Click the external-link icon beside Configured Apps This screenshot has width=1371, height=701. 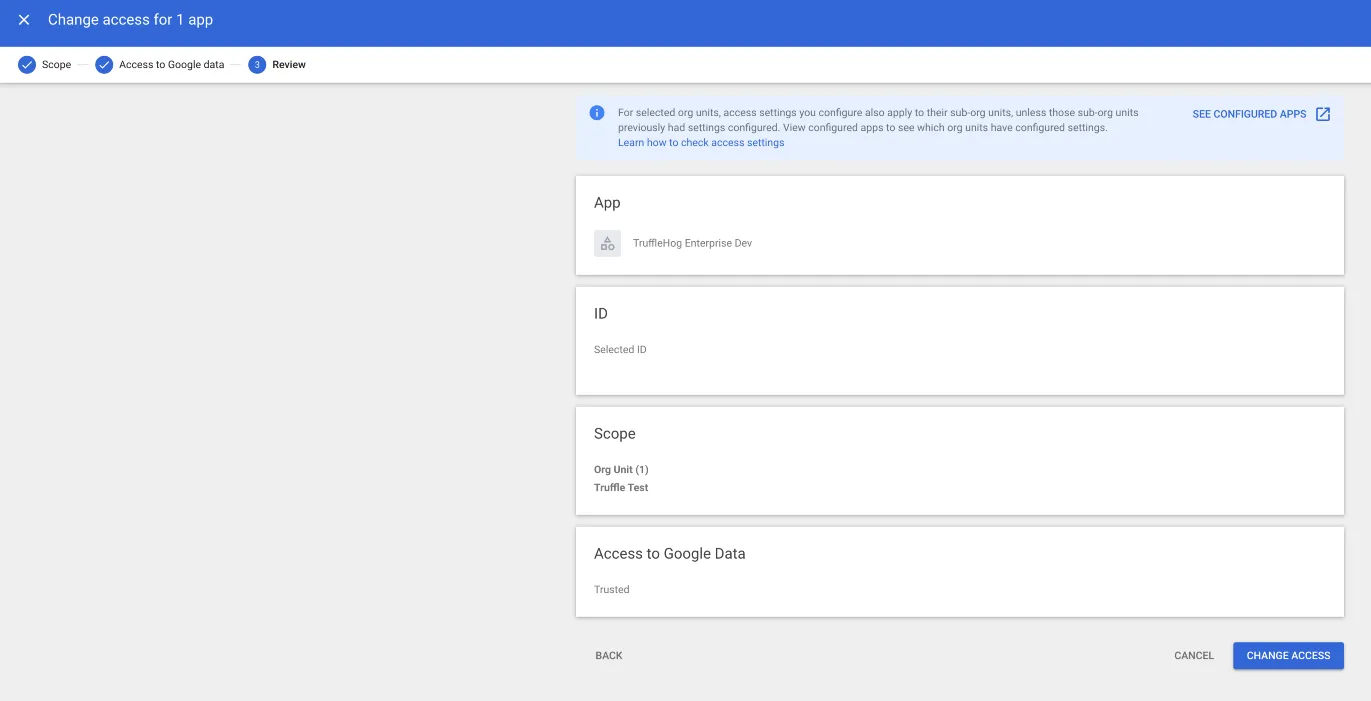pyautogui.click(x=1323, y=114)
